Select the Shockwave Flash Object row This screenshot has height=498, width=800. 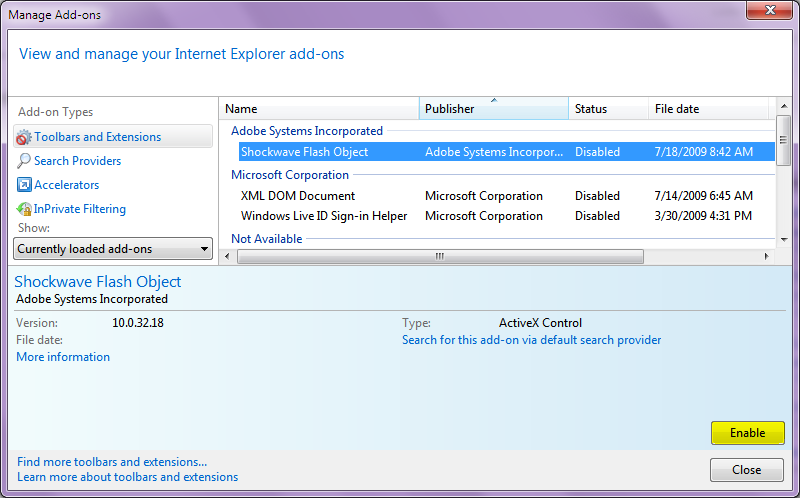pos(507,152)
